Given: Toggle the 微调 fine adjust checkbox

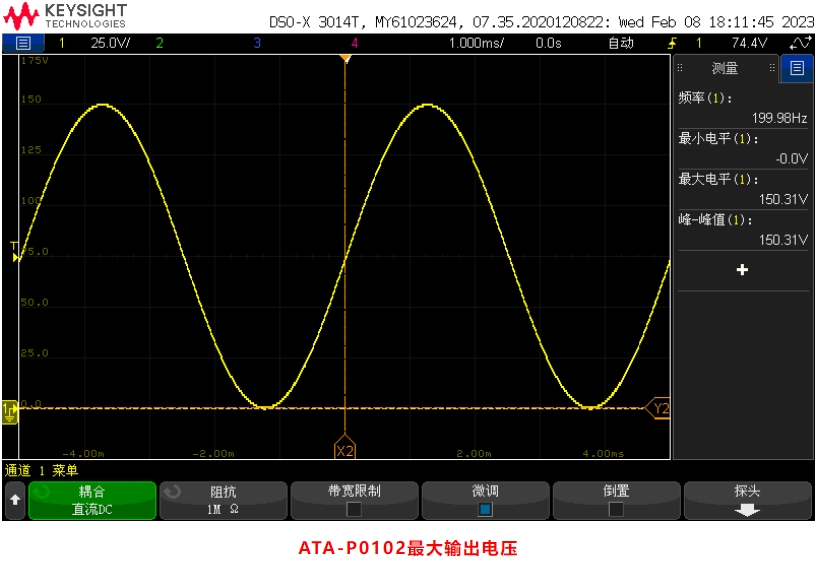Looking at the screenshot, I should pos(485,509).
